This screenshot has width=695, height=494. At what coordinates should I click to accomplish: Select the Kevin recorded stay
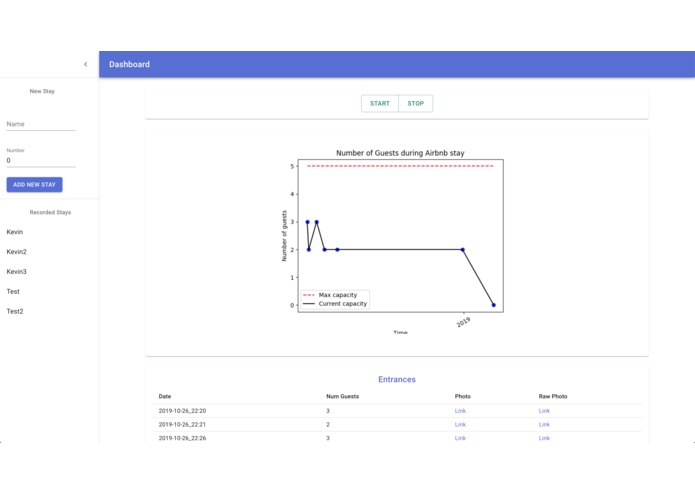click(15, 232)
